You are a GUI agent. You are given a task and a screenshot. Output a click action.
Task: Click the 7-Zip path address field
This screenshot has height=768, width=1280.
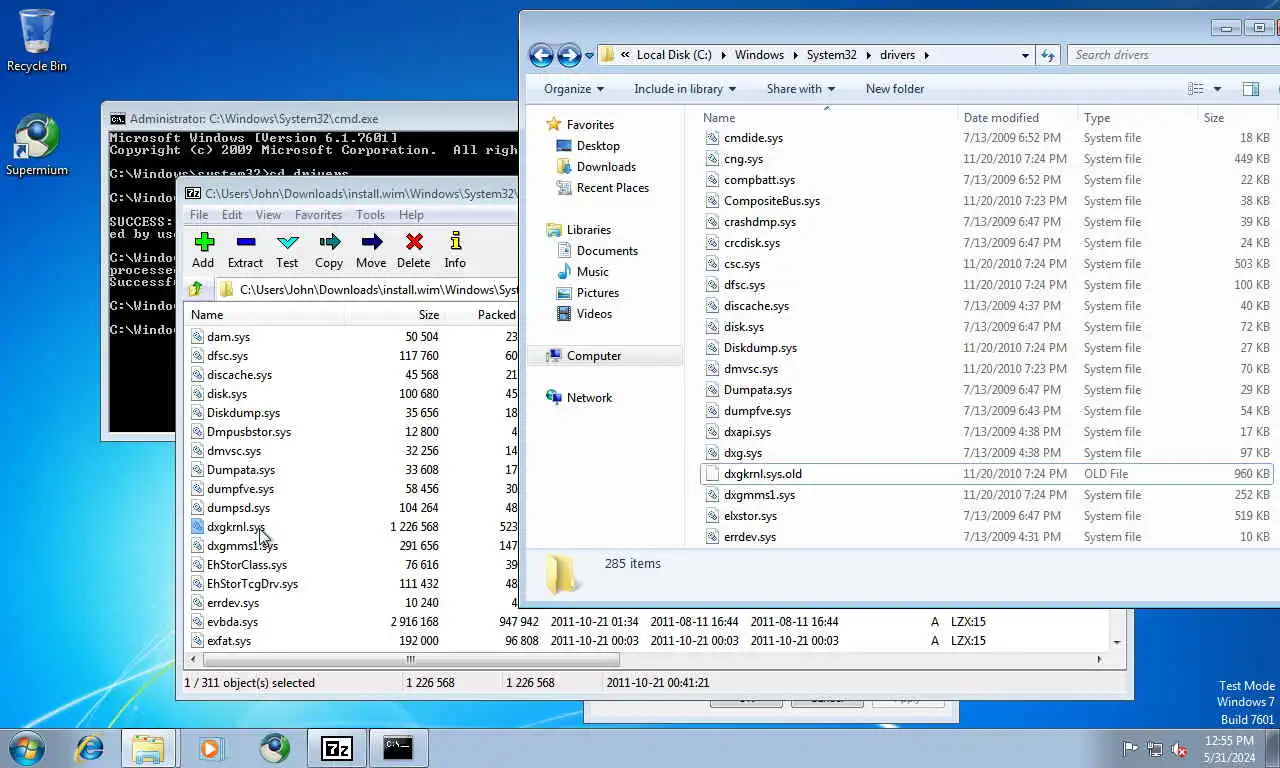click(370, 290)
